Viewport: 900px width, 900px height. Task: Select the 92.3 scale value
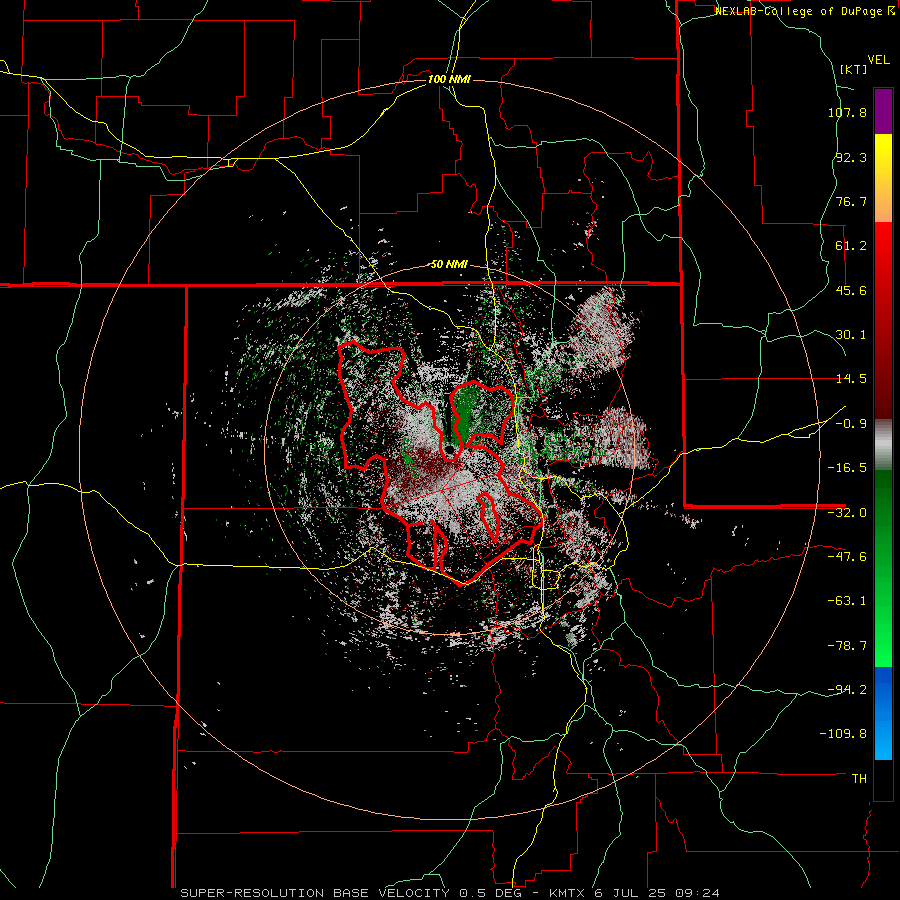tap(851, 157)
